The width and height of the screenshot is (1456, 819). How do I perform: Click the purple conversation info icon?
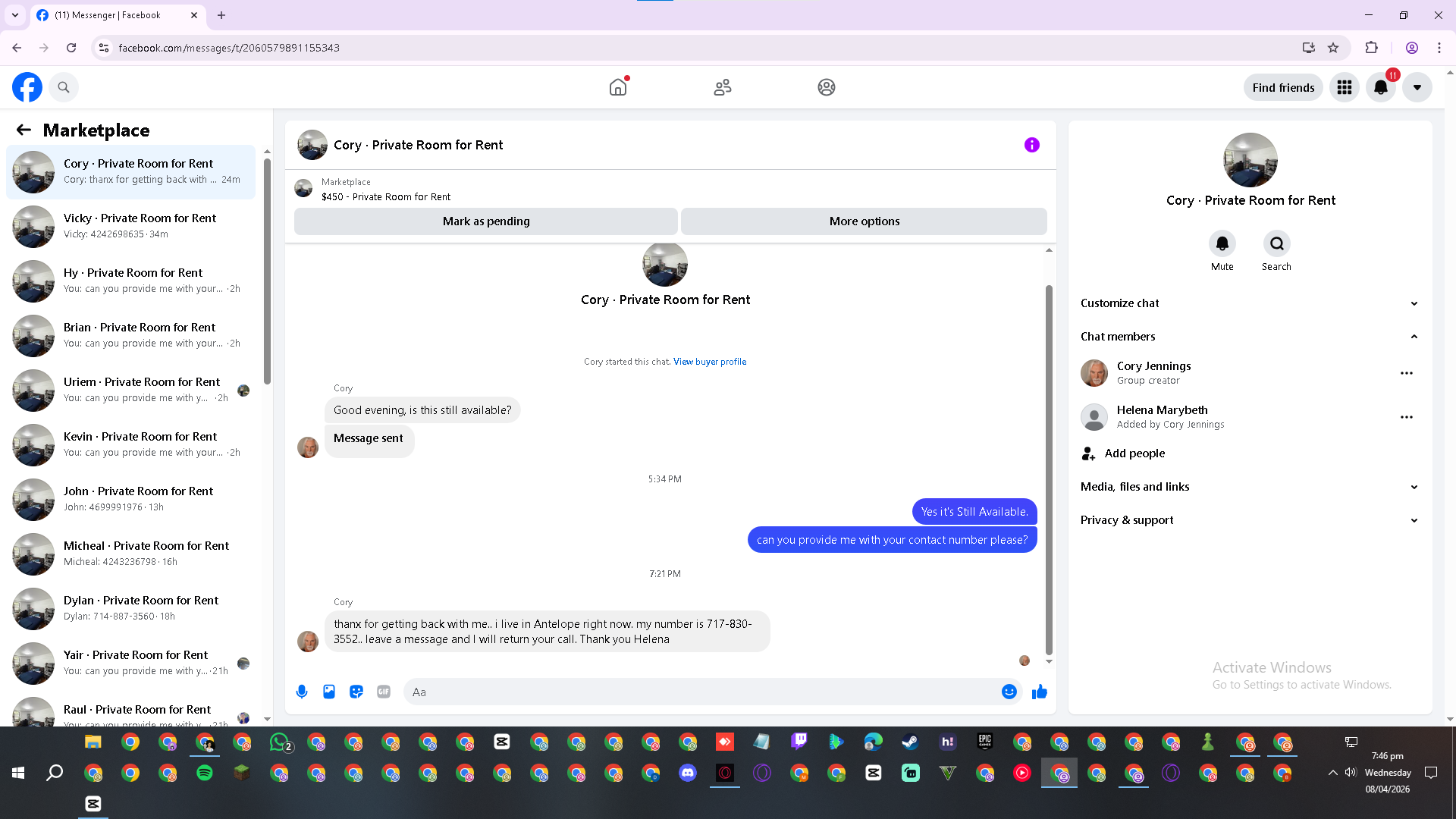pos(1031,145)
